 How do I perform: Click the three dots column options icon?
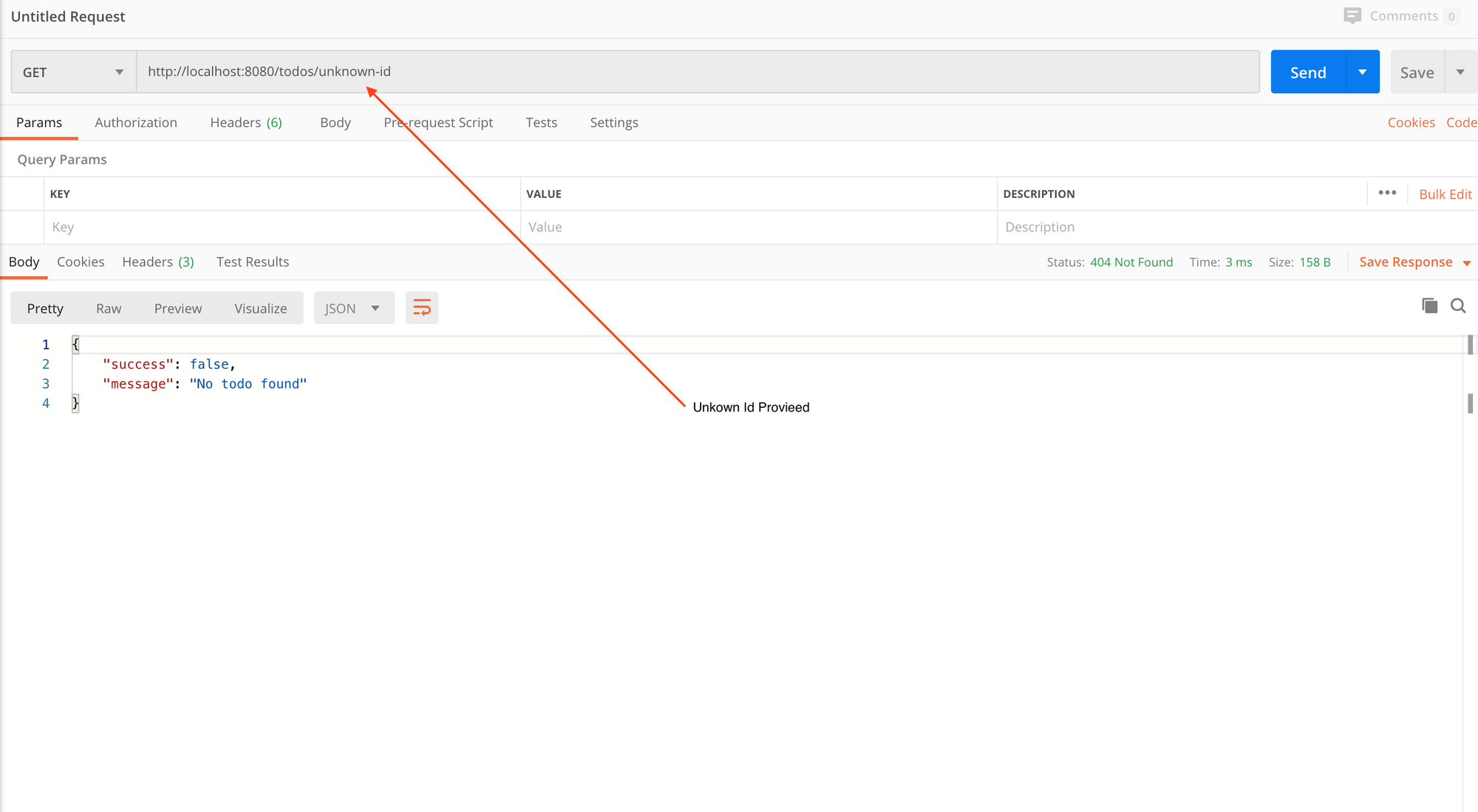pos(1387,193)
